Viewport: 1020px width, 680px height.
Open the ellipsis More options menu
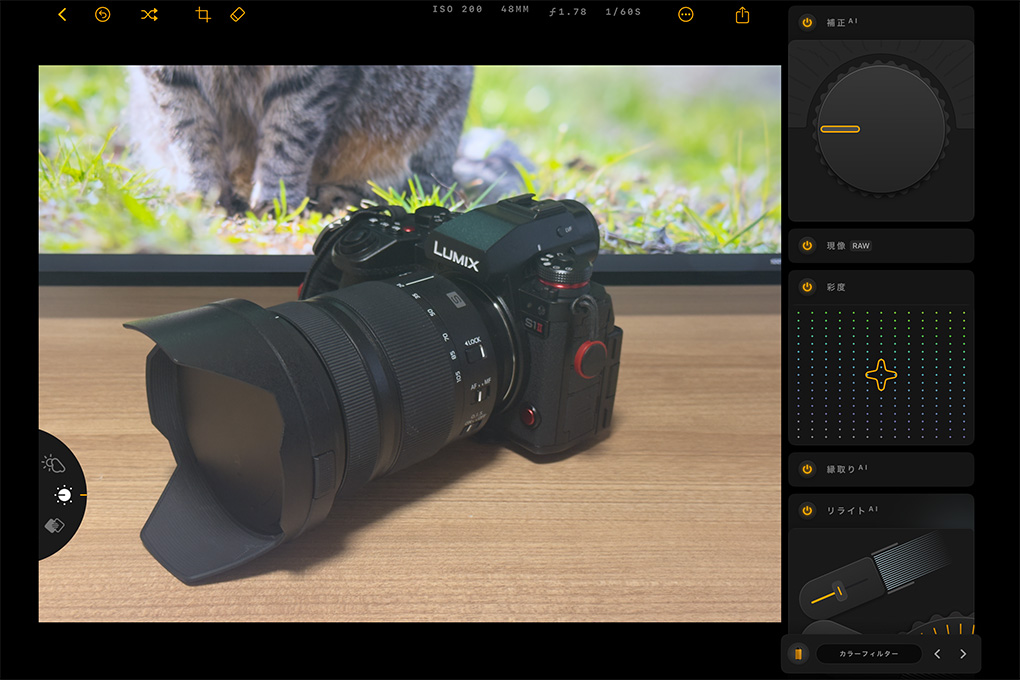click(686, 16)
